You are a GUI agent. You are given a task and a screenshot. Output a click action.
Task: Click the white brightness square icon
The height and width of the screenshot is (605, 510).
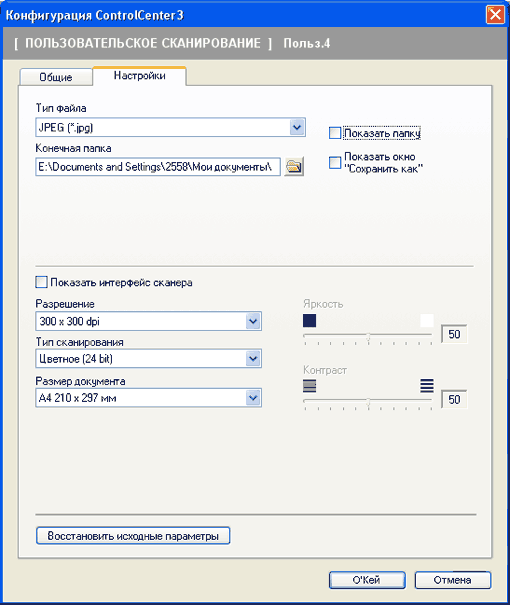(x=427, y=320)
